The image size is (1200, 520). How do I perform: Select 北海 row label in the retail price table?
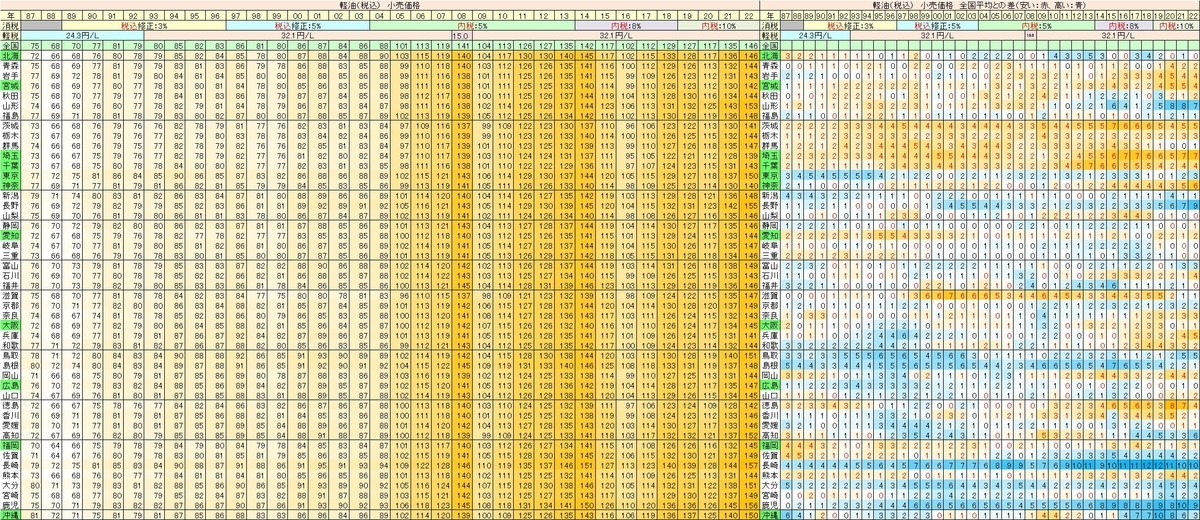(11, 56)
